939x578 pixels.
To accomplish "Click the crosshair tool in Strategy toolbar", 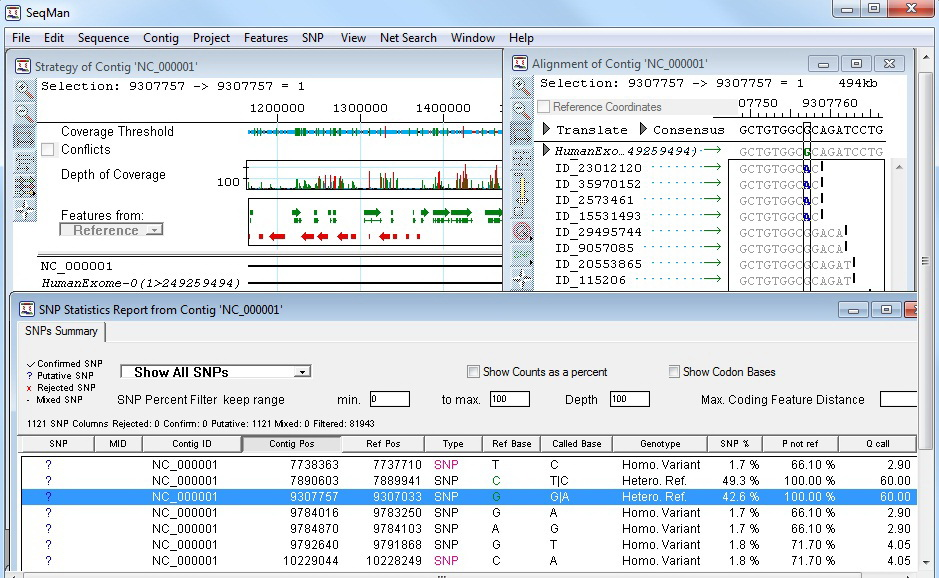I will pos(24,210).
